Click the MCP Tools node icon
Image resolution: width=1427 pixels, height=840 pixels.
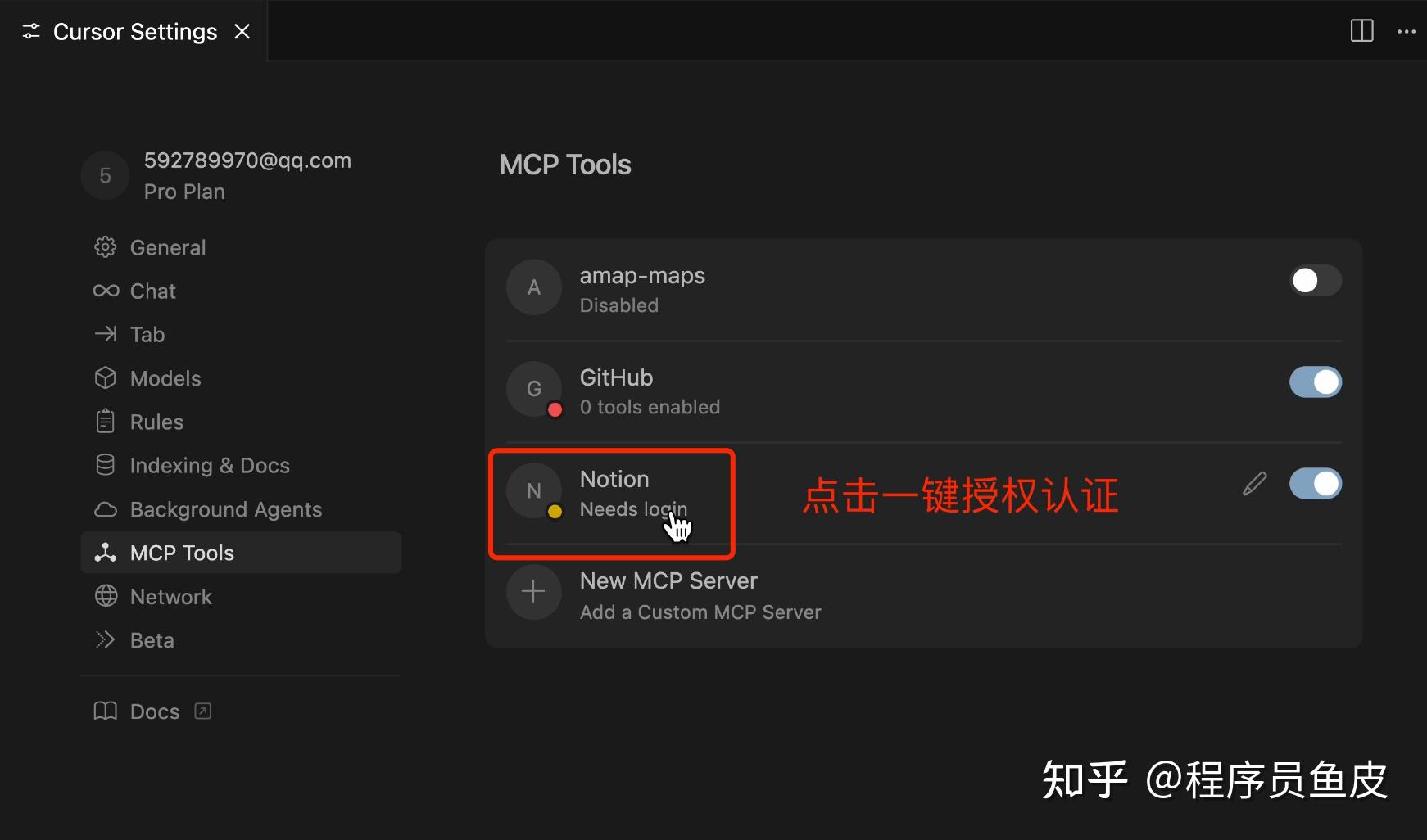point(106,553)
